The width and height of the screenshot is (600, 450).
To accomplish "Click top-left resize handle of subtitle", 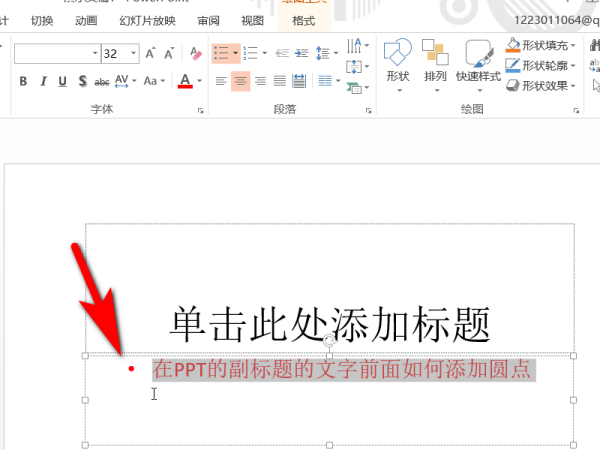I will point(85,356).
